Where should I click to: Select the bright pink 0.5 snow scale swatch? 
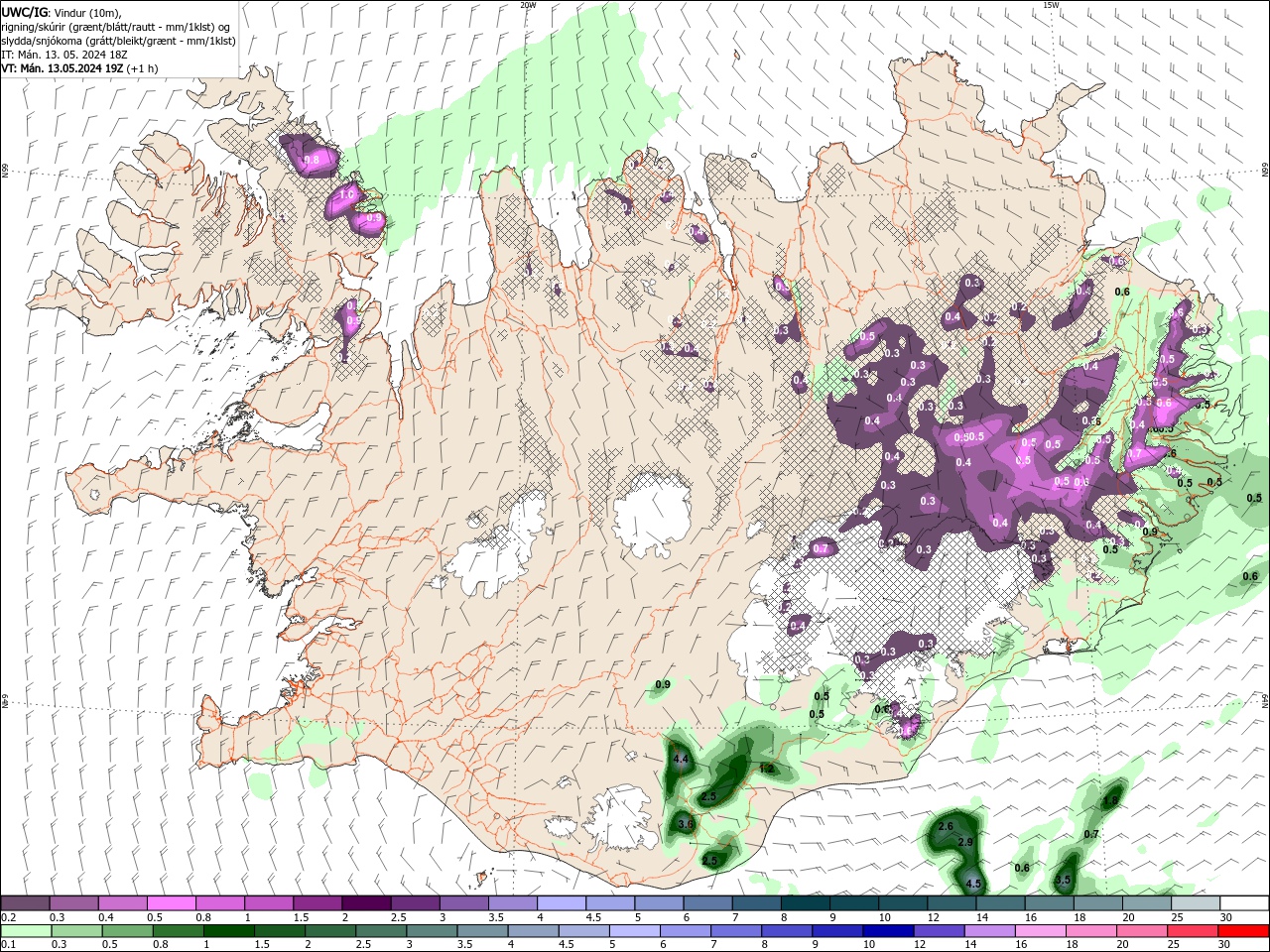click(x=171, y=903)
